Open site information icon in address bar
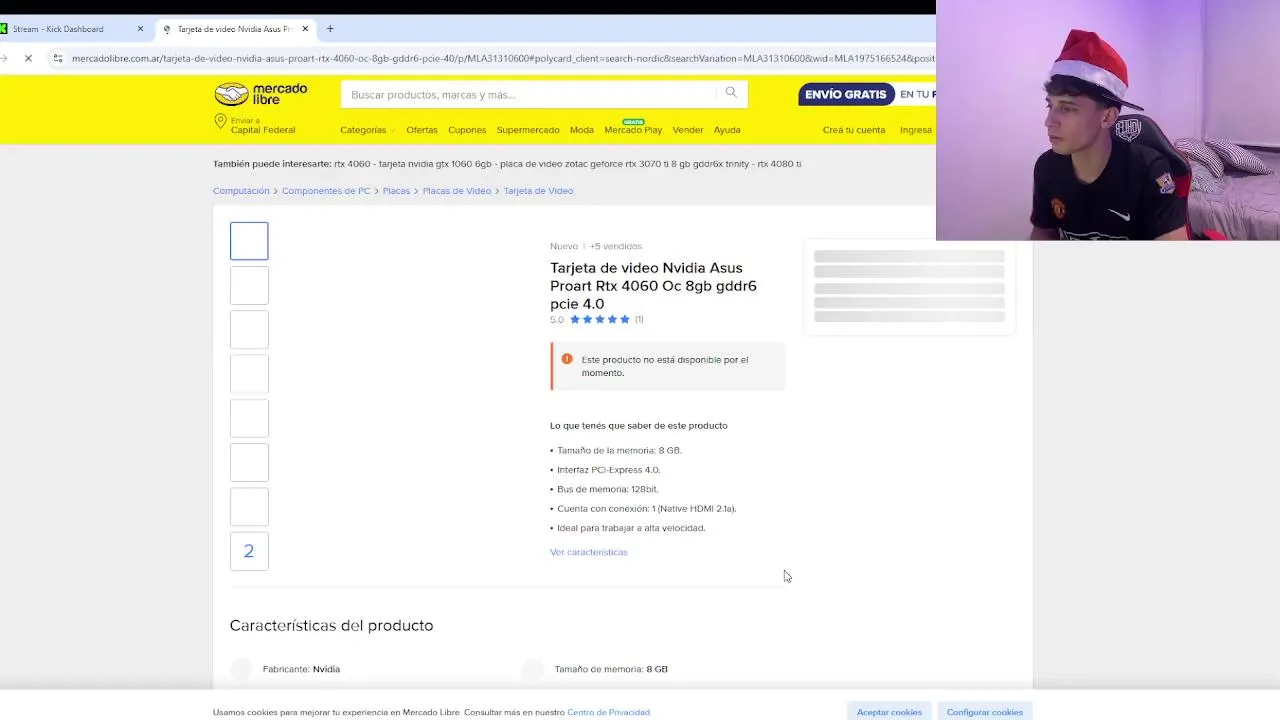1280x720 pixels. pos(58,58)
